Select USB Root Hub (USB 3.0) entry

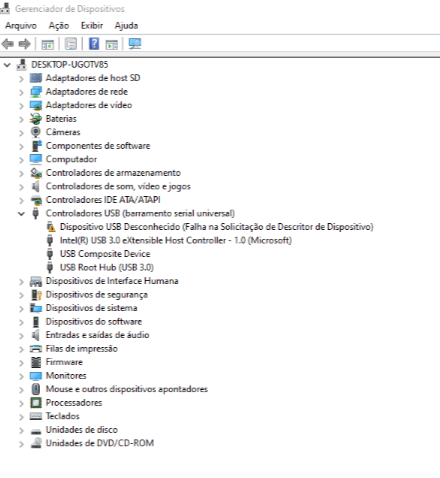point(107,267)
